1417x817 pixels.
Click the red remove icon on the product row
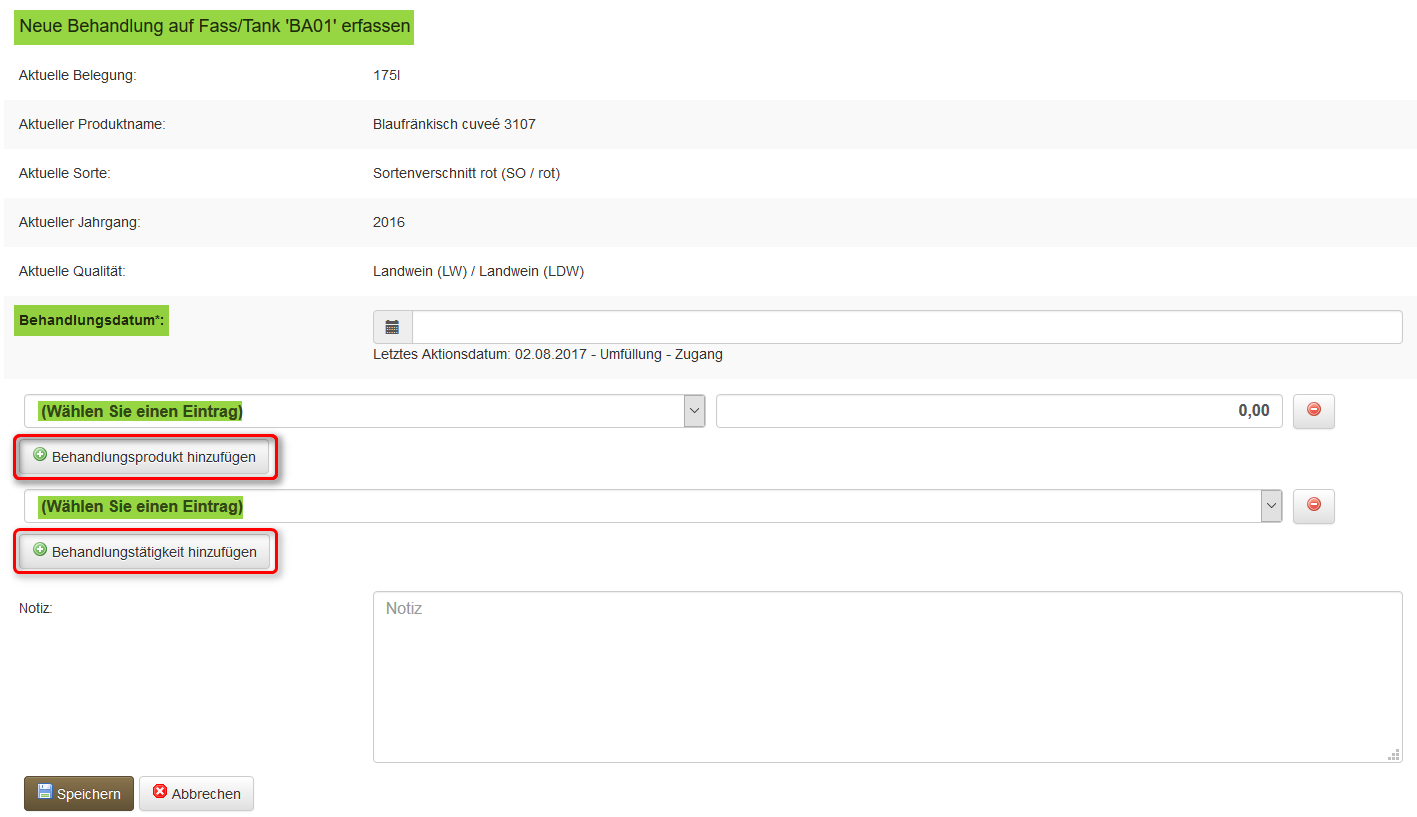point(1313,410)
